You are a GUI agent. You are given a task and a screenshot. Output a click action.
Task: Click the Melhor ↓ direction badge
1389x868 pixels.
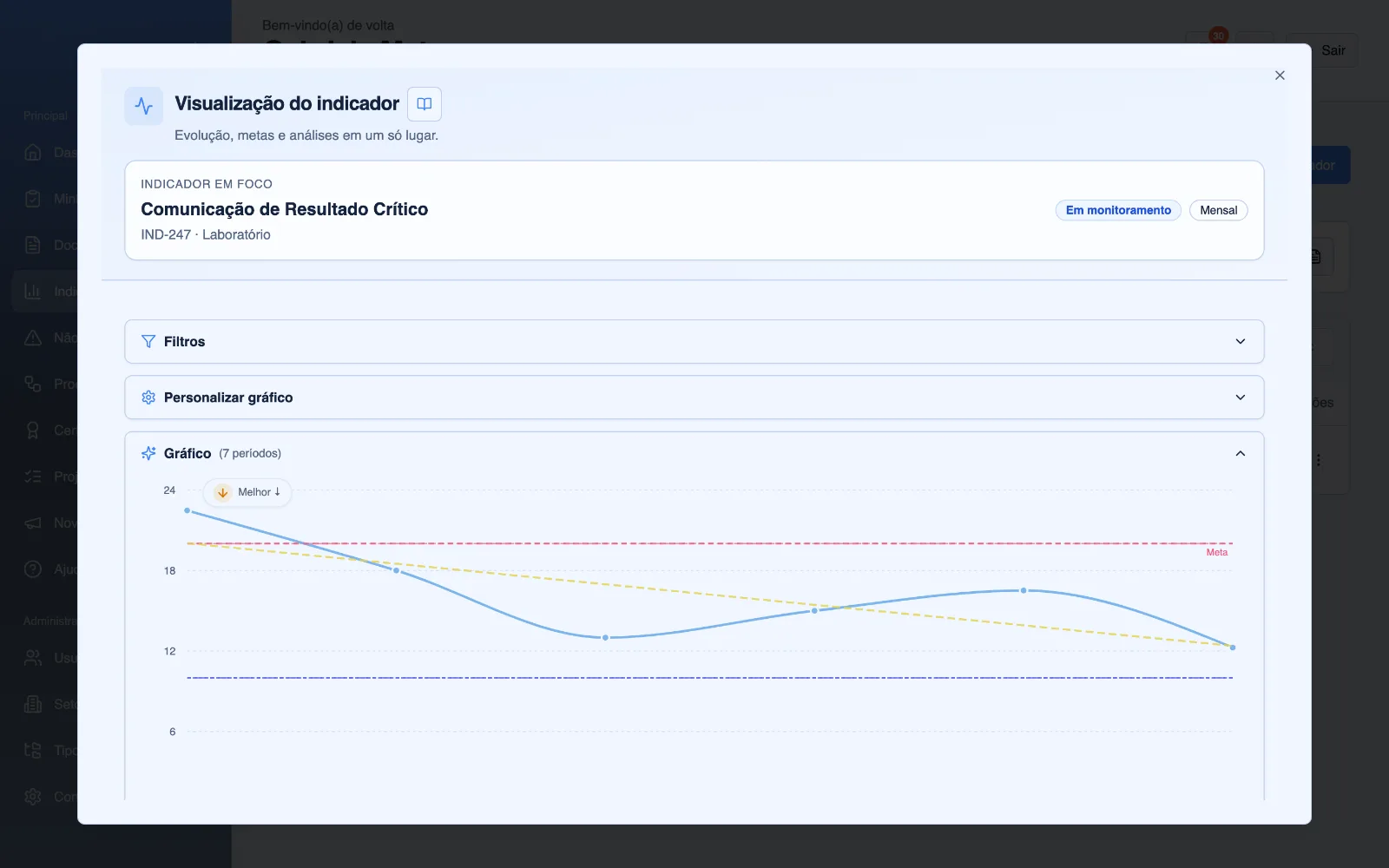tap(247, 492)
